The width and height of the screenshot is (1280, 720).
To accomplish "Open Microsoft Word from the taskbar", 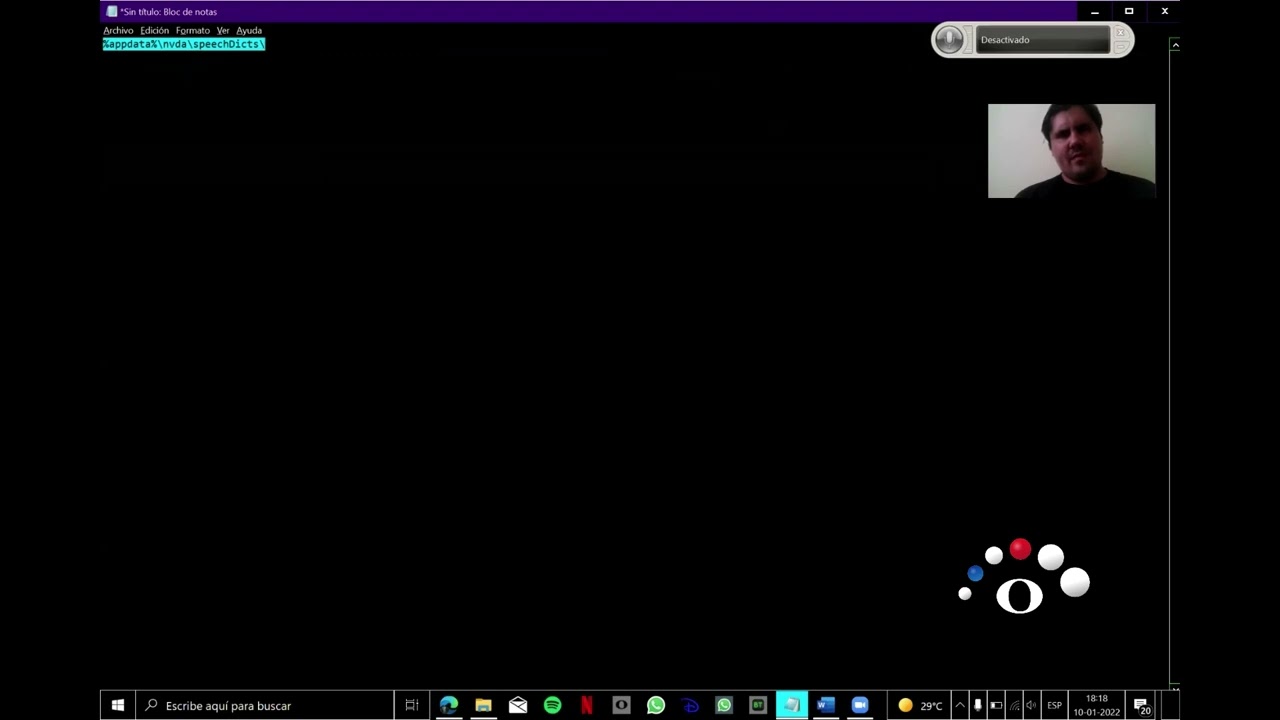I will (x=825, y=705).
